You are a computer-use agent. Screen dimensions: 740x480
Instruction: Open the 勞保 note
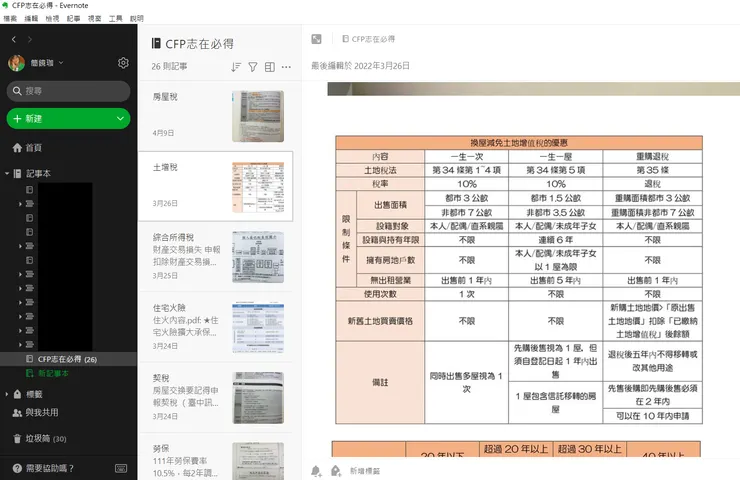[x=216, y=456]
